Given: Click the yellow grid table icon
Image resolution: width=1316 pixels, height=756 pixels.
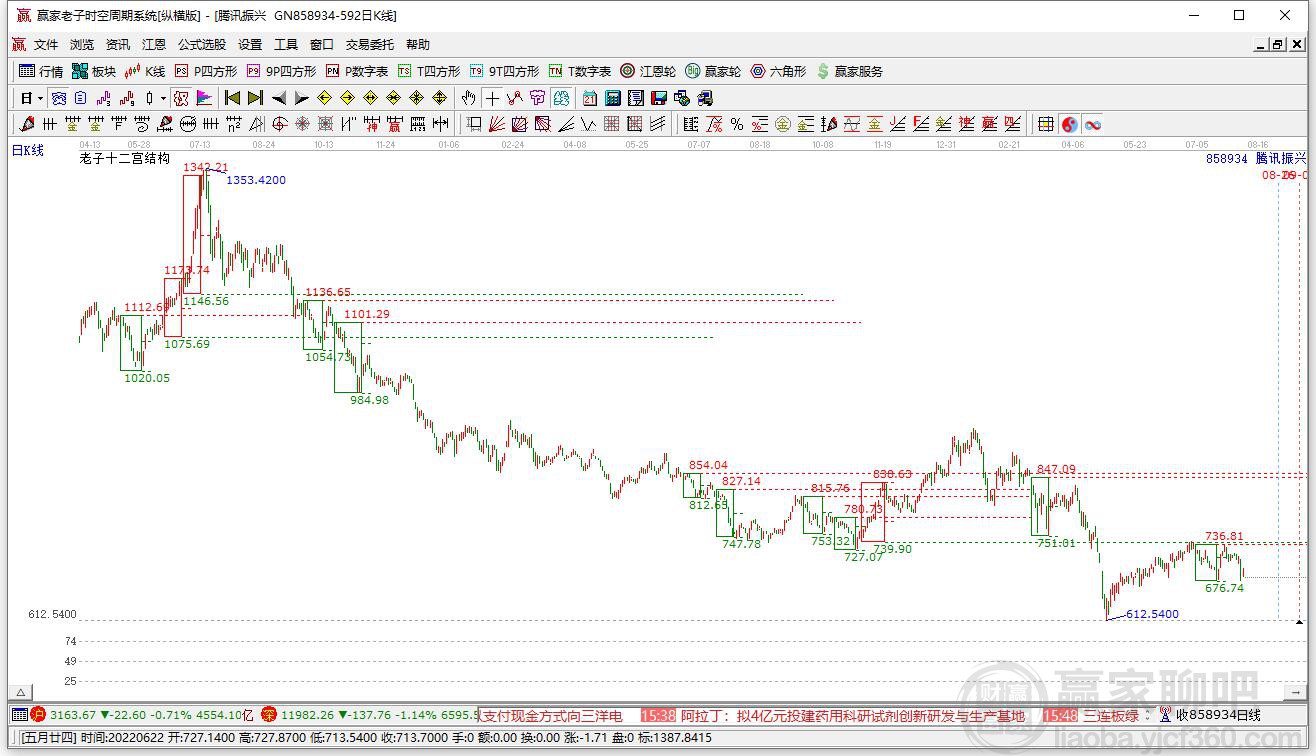Looking at the screenshot, I should tap(1046, 124).
